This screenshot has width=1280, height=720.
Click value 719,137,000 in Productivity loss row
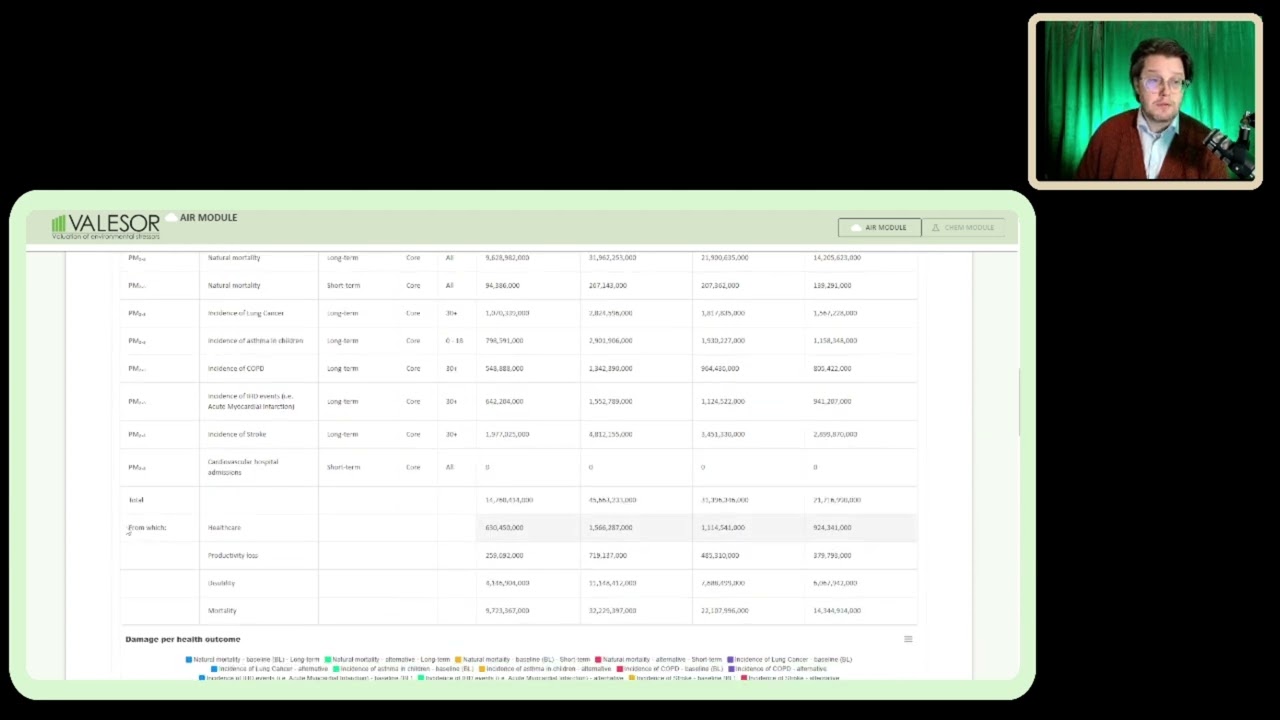[608, 555]
